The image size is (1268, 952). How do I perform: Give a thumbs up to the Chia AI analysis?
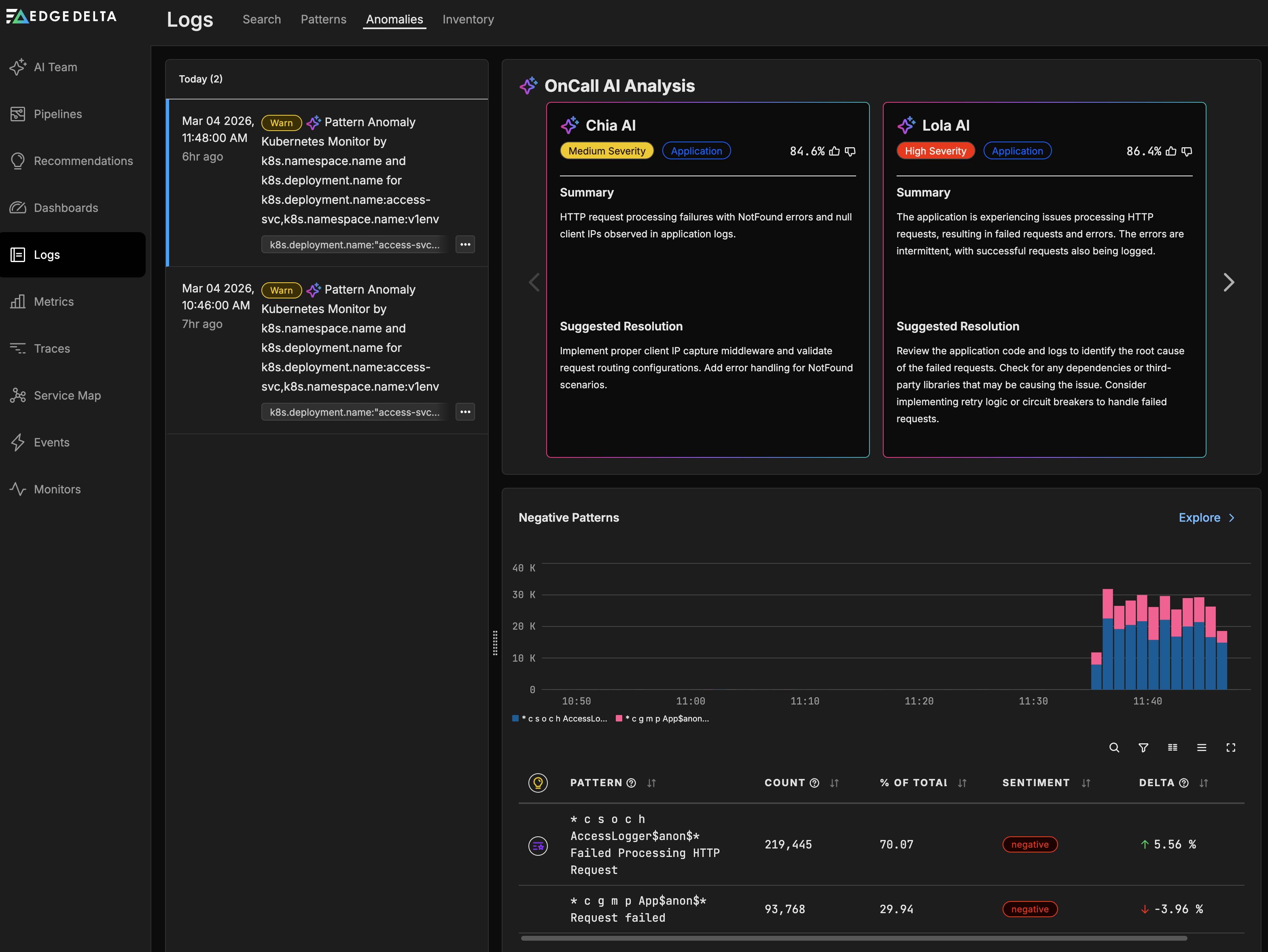coord(835,151)
